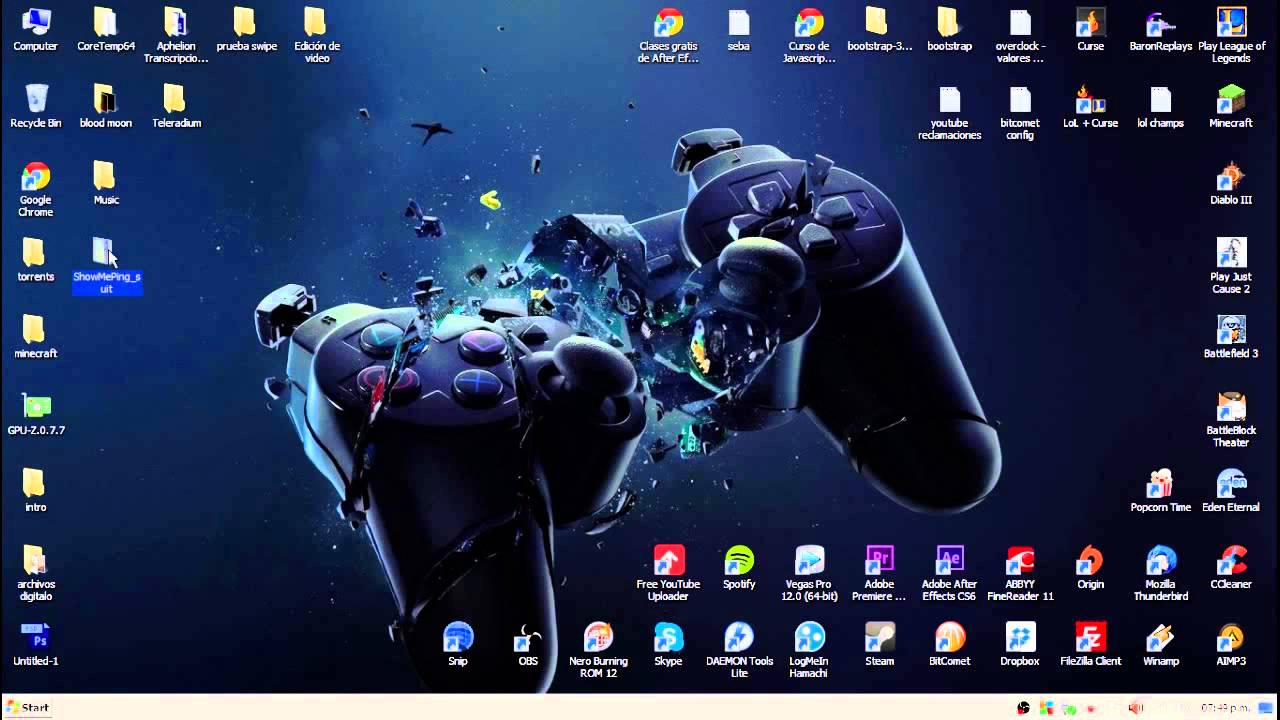Open the bootstrap folder
The height and width of the screenshot is (720, 1280).
click(949, 30)
